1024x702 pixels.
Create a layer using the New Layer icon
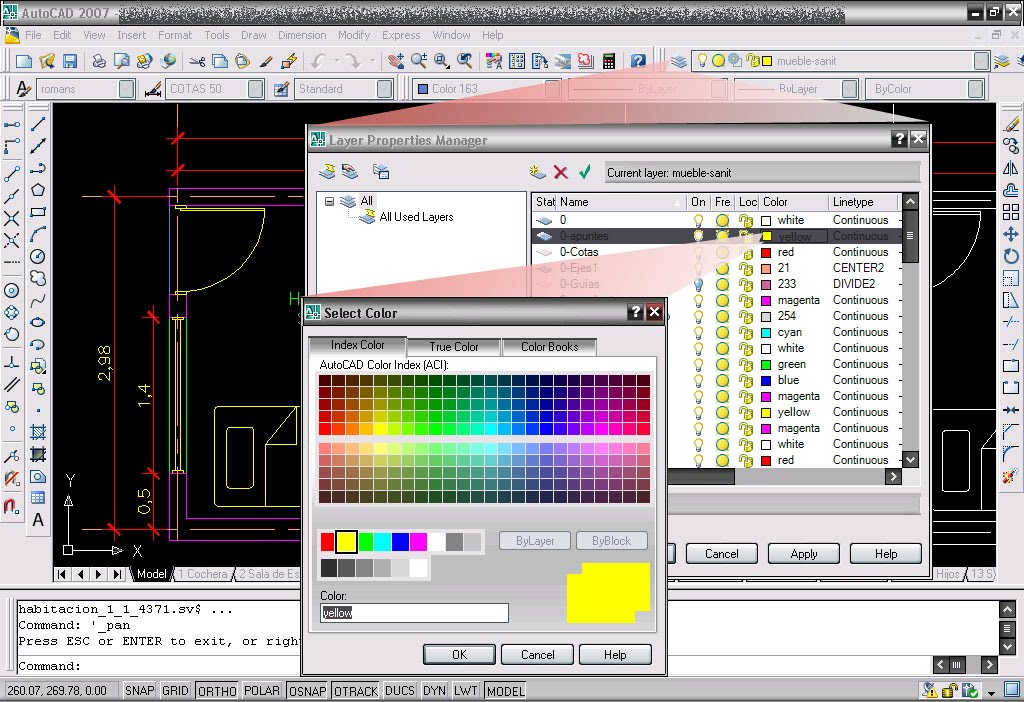[x=536, y=172]
